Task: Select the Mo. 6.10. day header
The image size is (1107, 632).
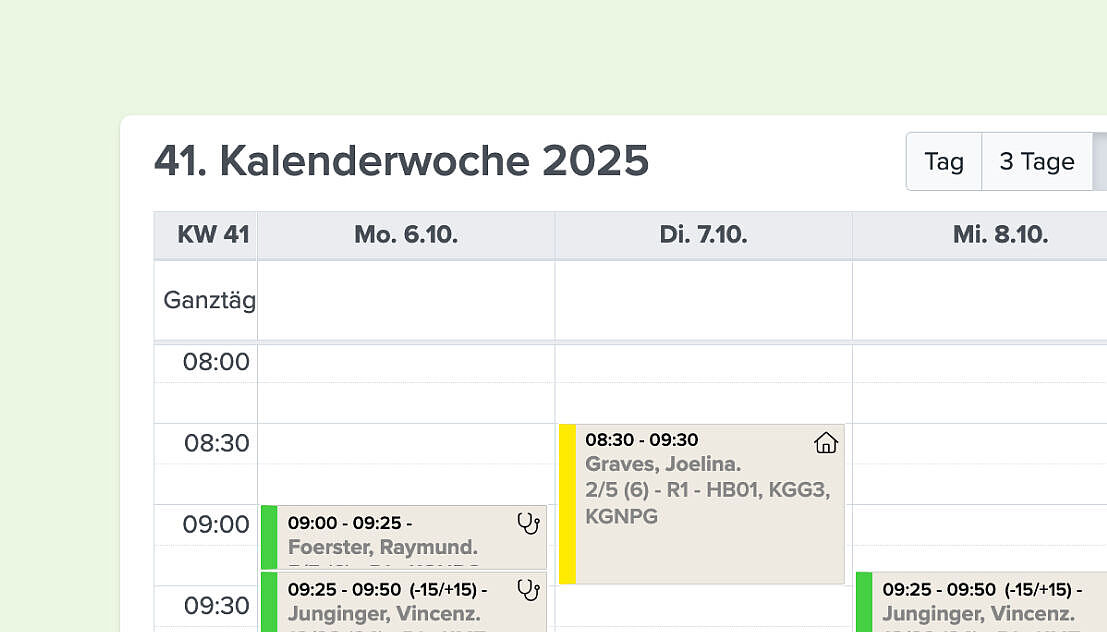Action: (x=406, y=235)
